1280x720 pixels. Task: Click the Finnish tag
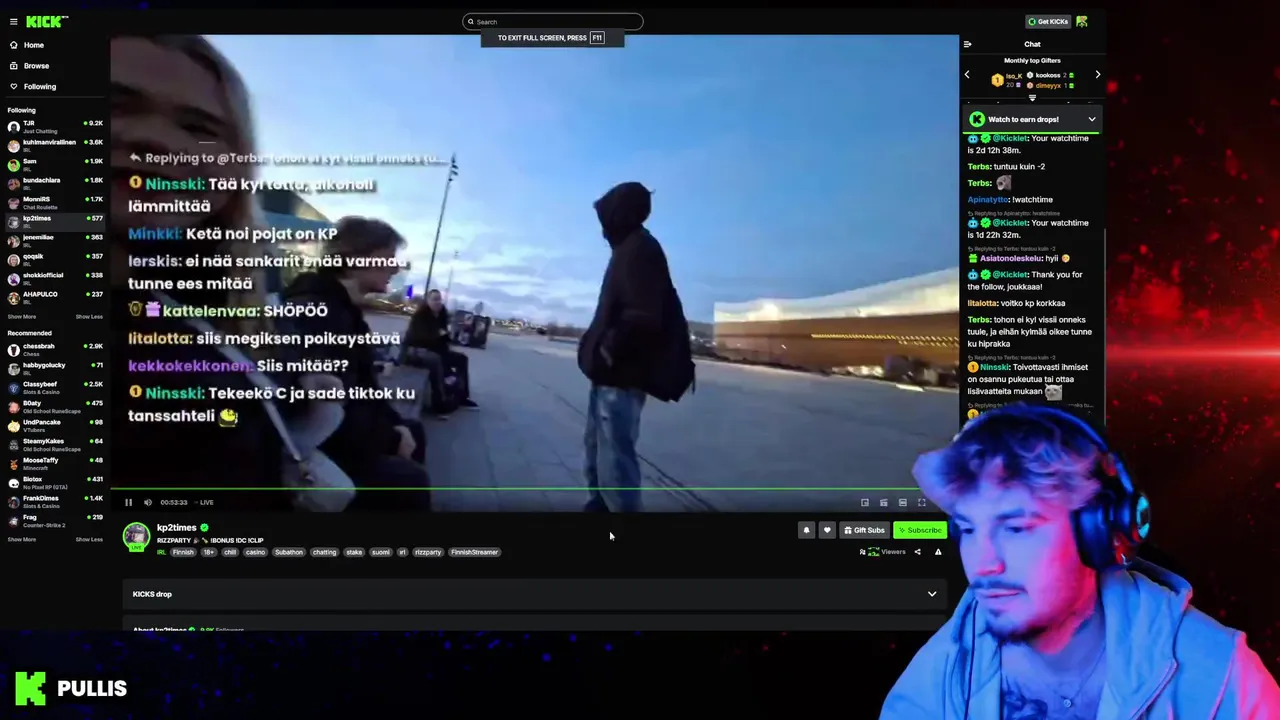183,552
